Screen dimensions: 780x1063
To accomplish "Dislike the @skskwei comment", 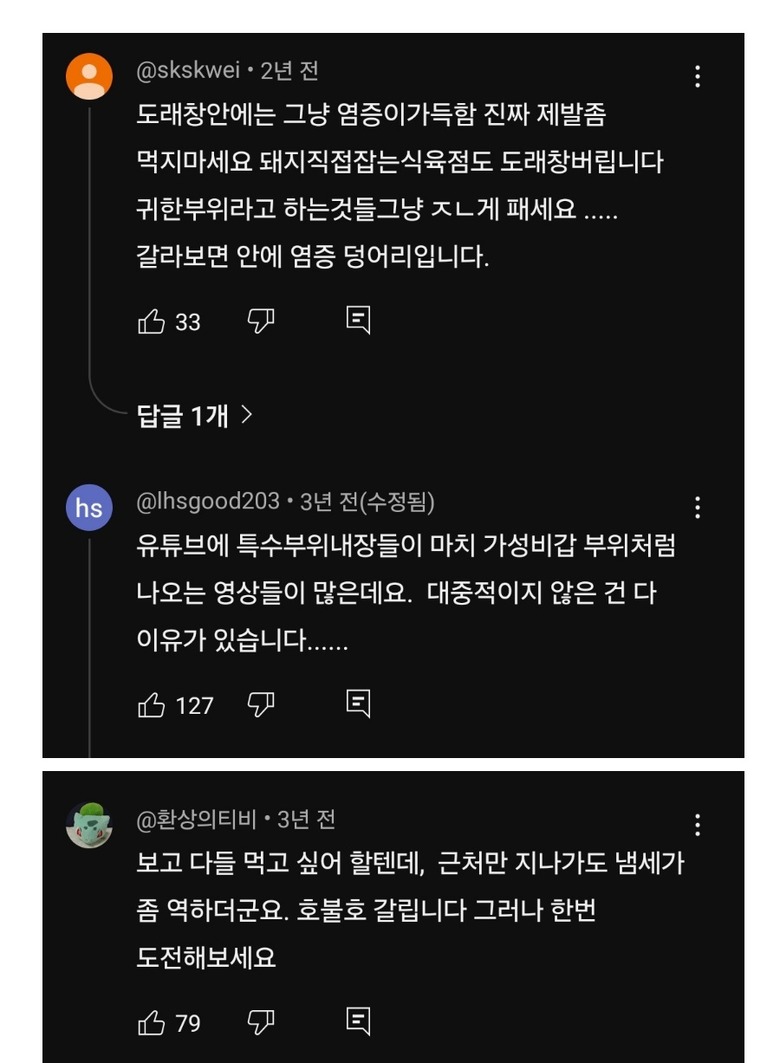I will pyautogui.click(x=261, y=321).
